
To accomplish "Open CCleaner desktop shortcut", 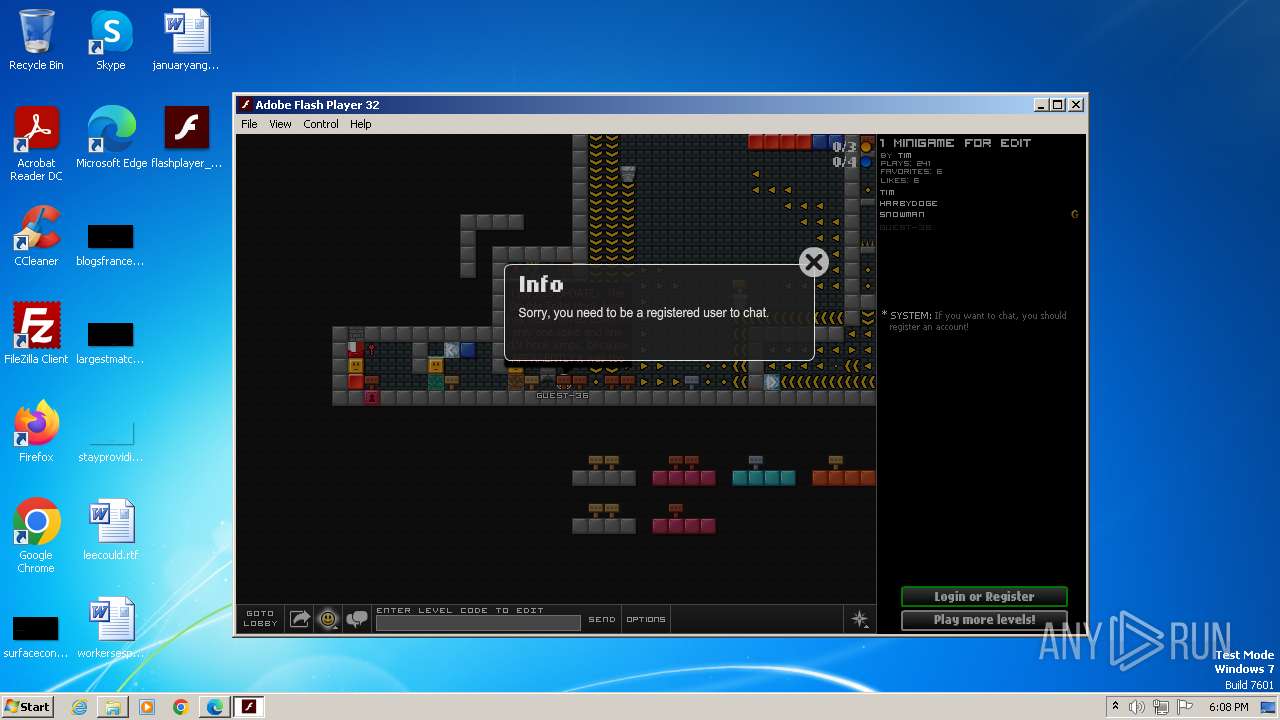I will pos(36,236).
